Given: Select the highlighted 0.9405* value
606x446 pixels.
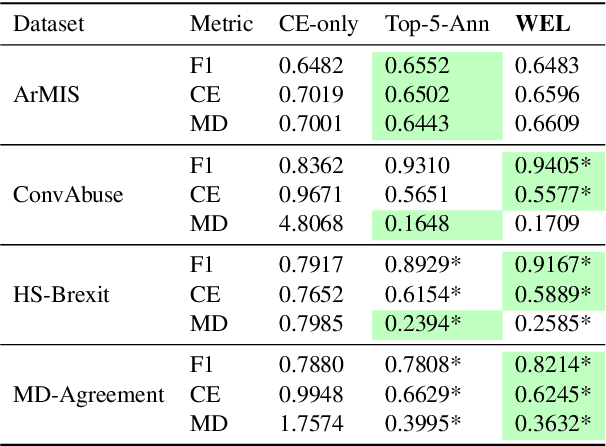Looking at the screenshot, I should [x=550, y=166].
